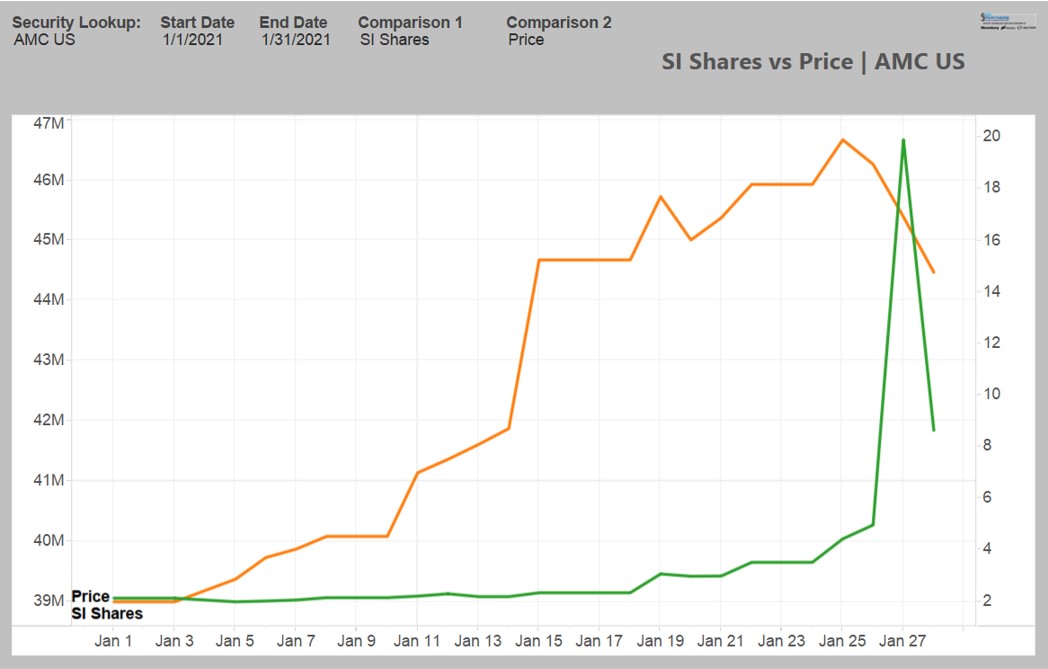Click the 45M left axis label
The image size is (1048, 669).
[49, 239]
